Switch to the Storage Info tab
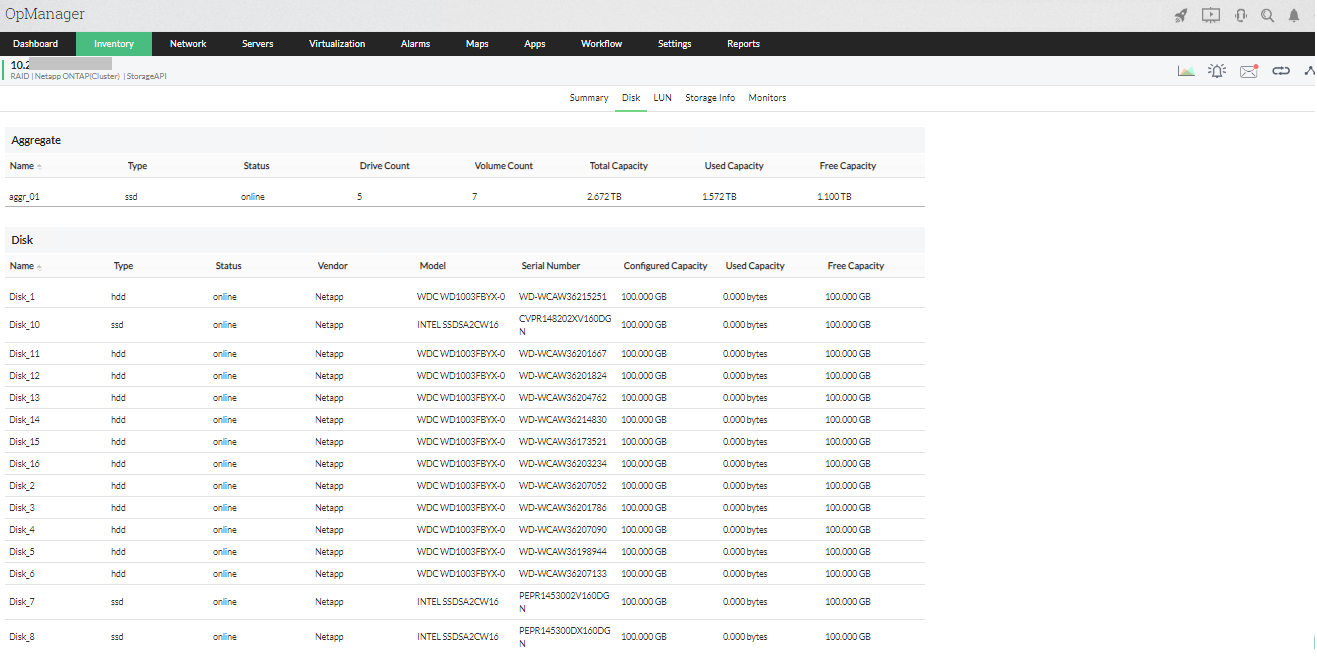This screenshot has height=670, width=1317. pyautogui.click(x=710, y=98)
